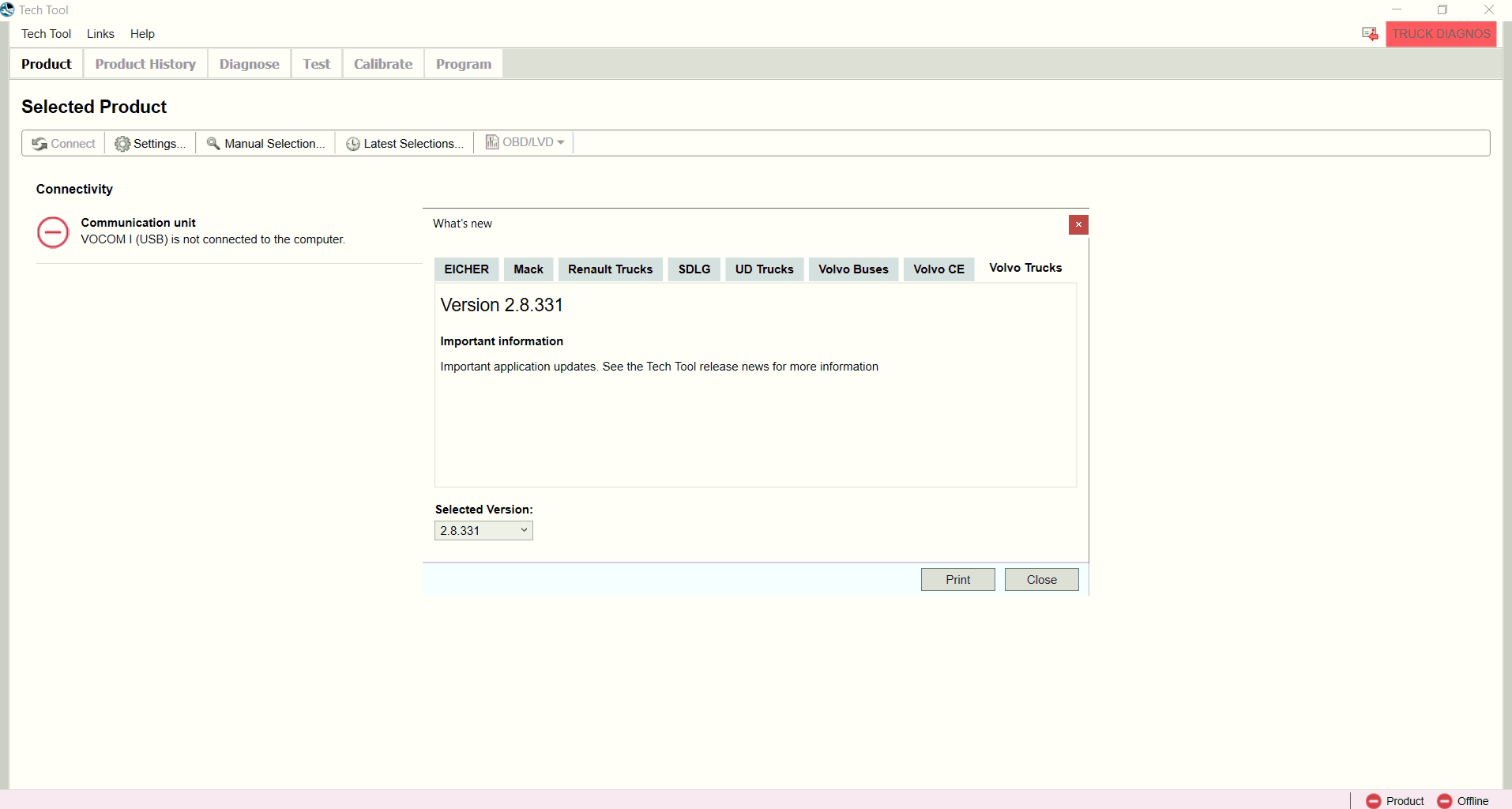
Task: Click the Version 2.8.331 heading
Action: [502, 305]
